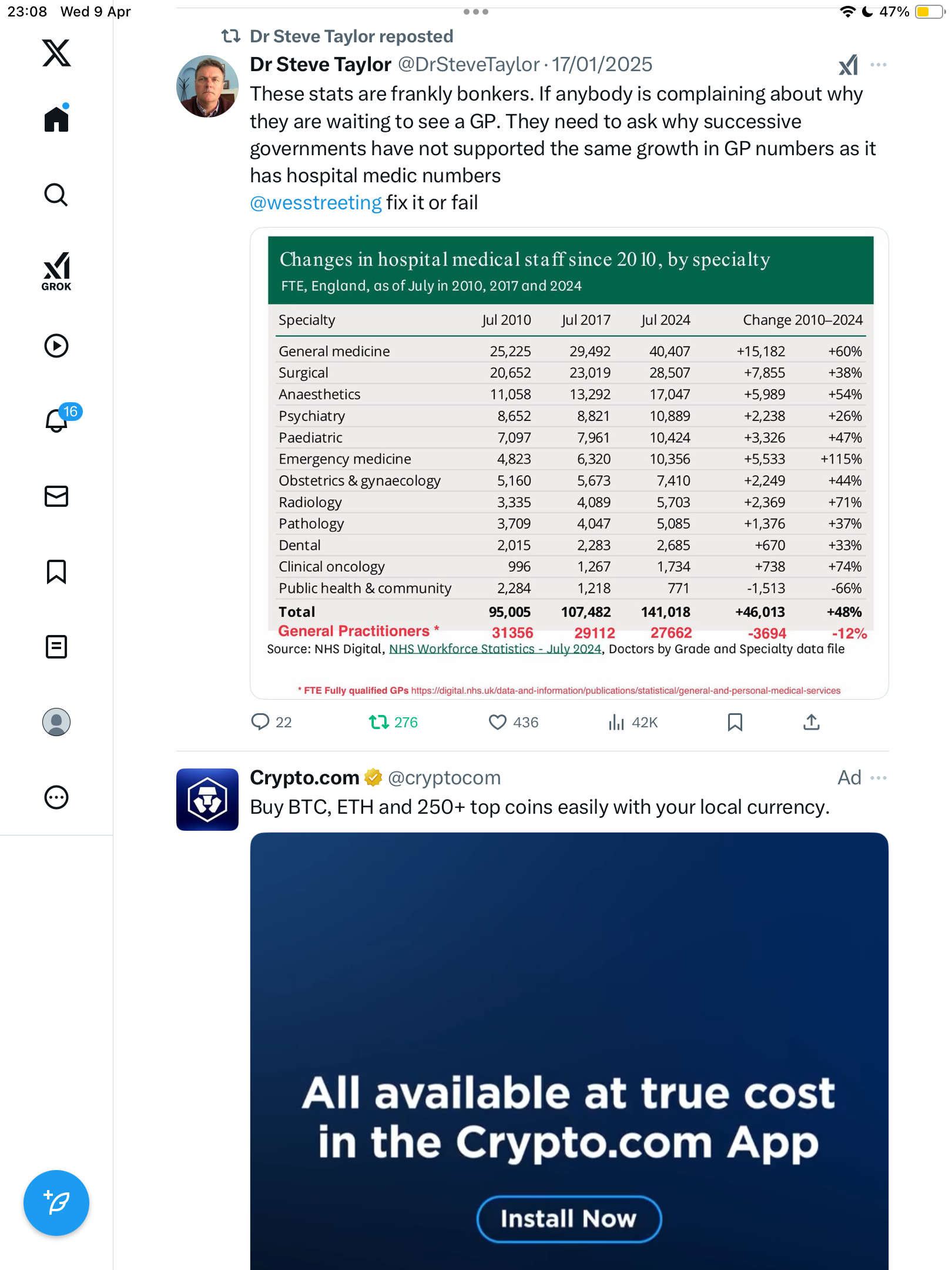Open Messages envelope icon

(56, 496)
